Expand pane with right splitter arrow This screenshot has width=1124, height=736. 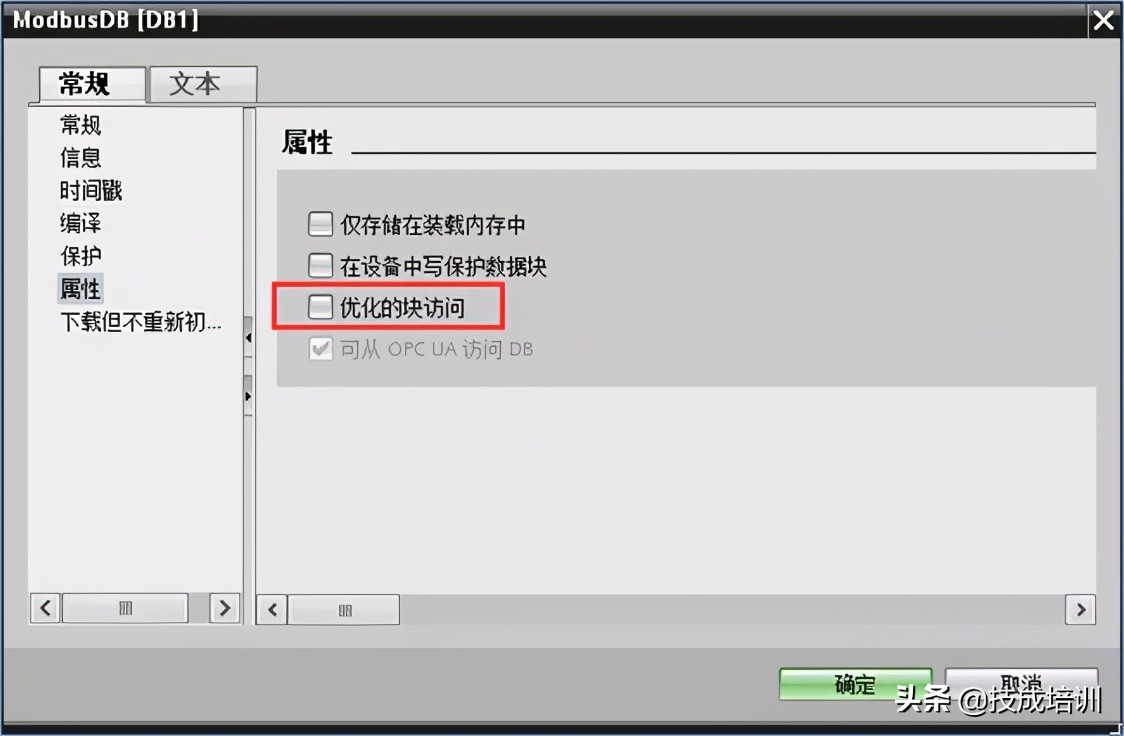click(x=248, y=396)
